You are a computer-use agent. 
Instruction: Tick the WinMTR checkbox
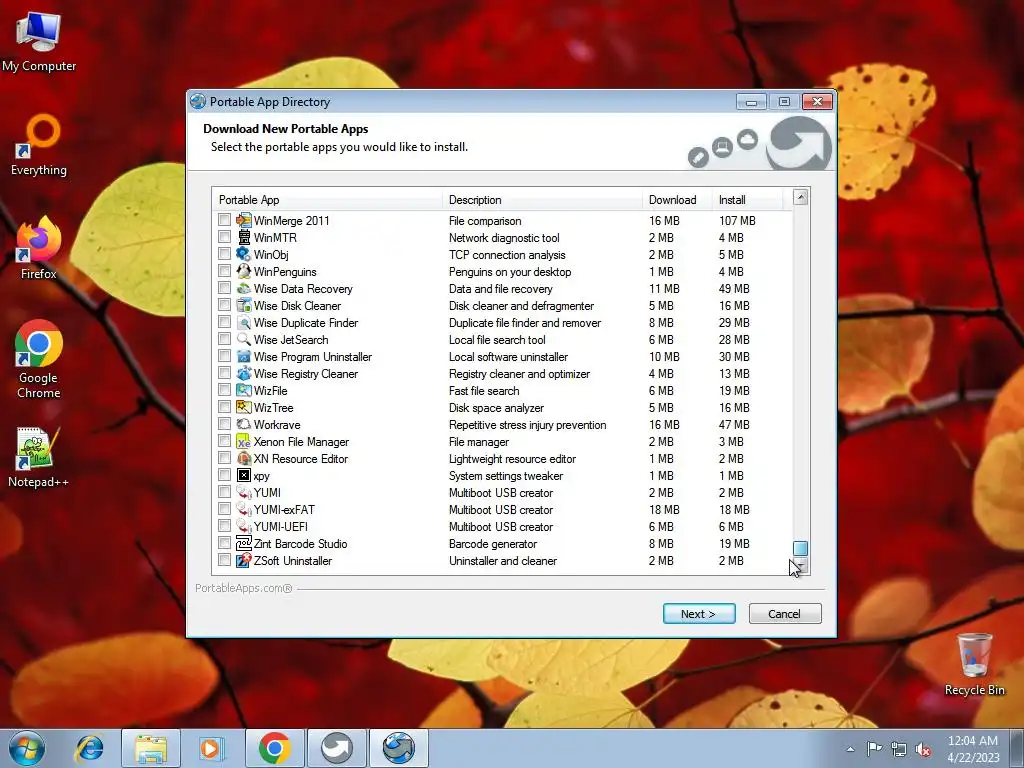point(225,237)
